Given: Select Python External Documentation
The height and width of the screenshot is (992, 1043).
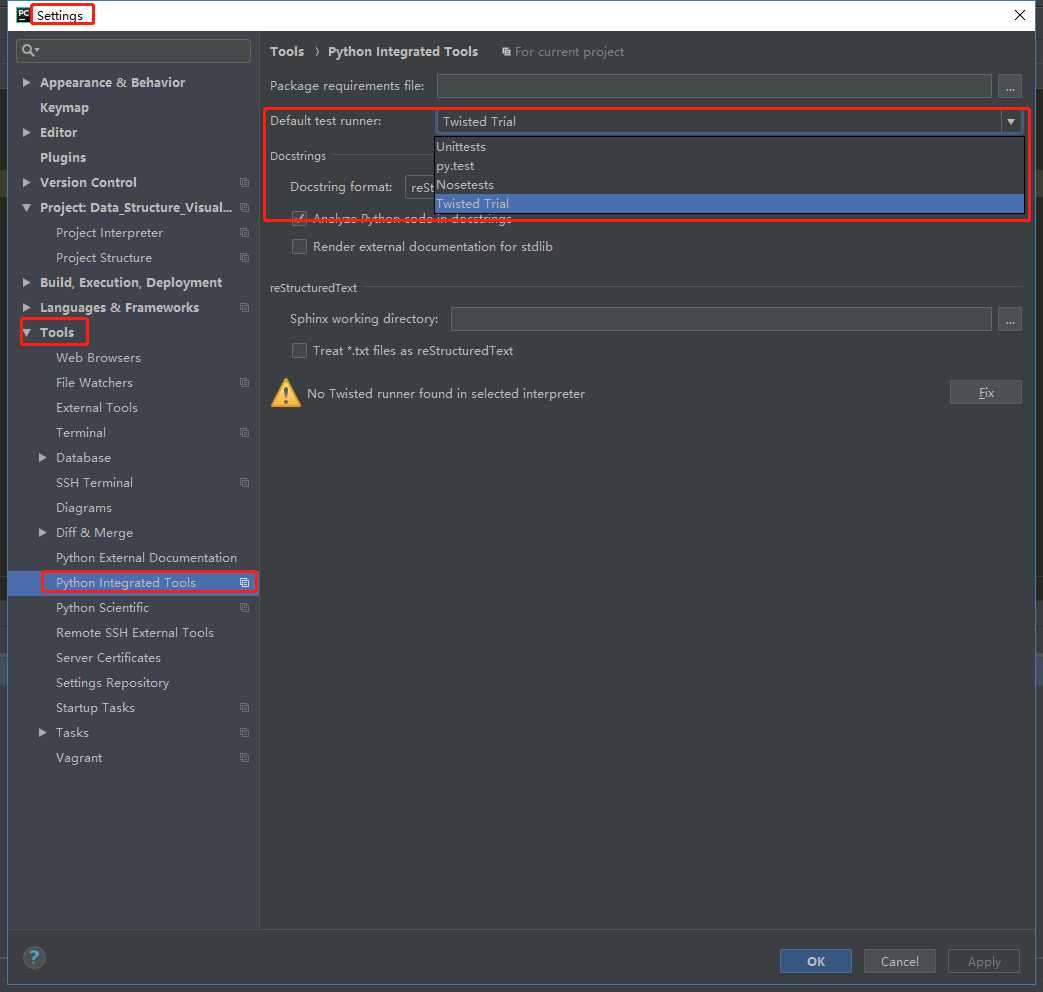Looking at the screenshot, I should 146,558.
